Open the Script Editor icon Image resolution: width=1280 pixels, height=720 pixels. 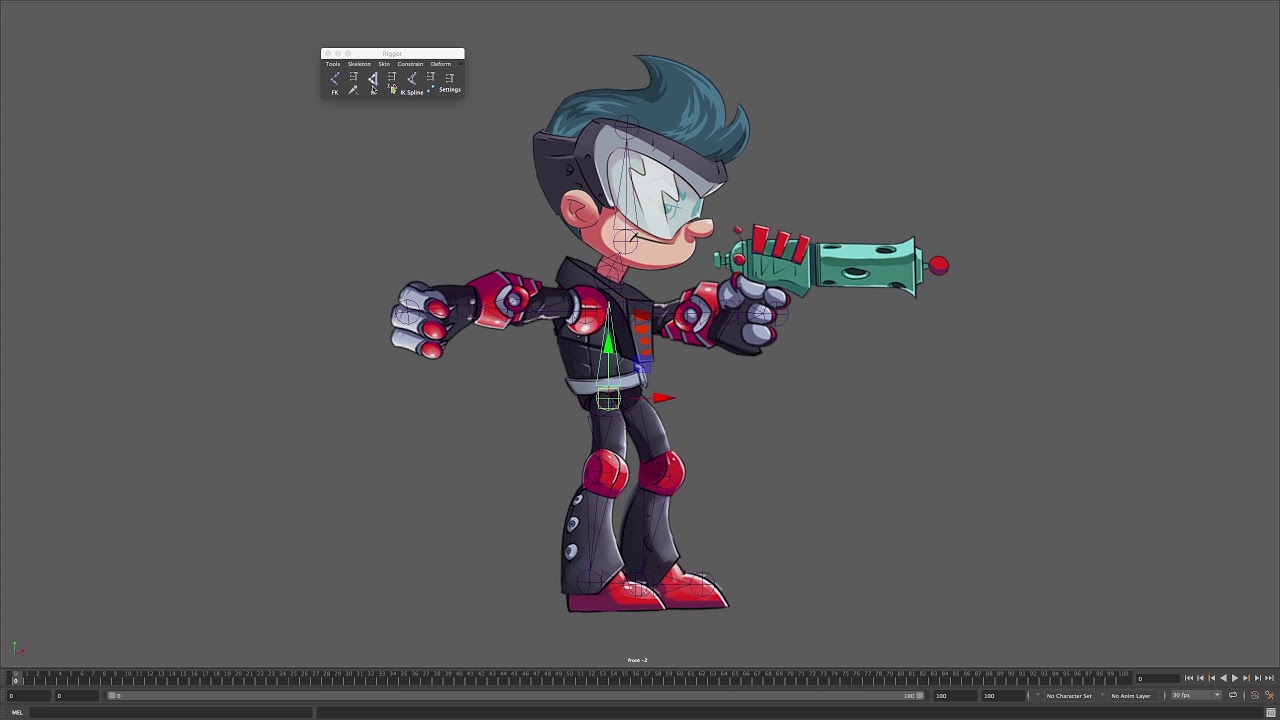[x=1270, y=712]
